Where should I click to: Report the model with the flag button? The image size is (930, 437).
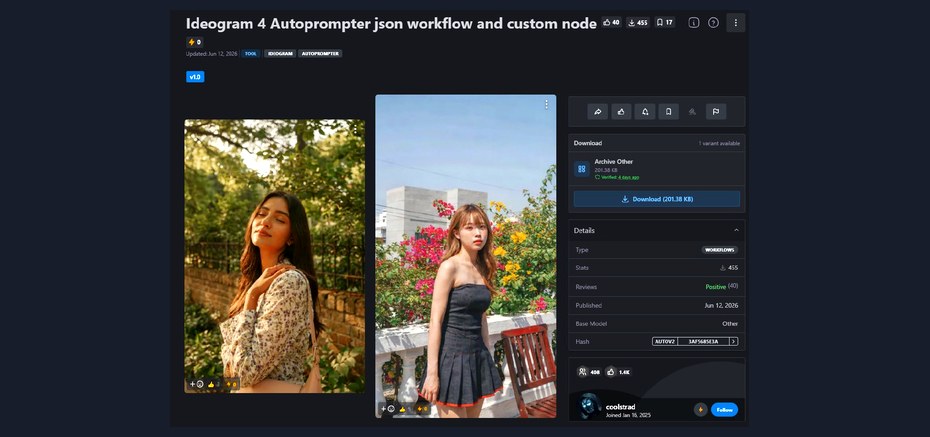716,111
